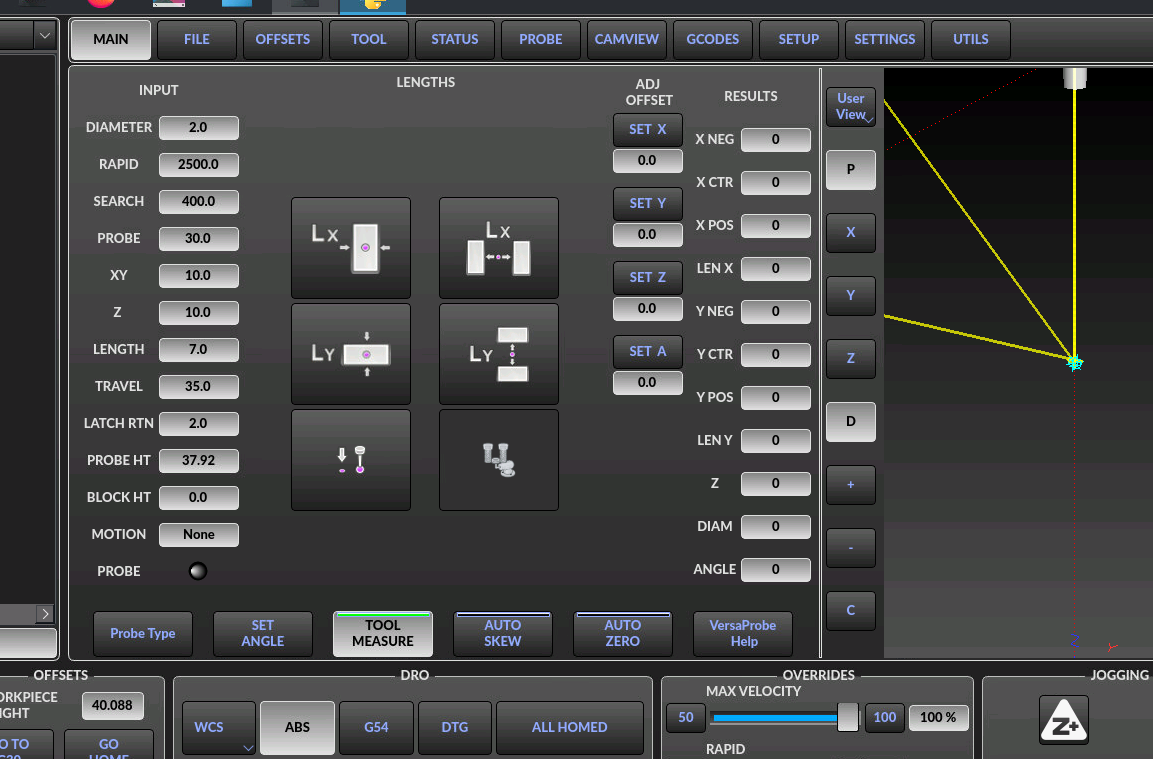
Task: Click the SET X adjustment value field
Action: point(648,161)
